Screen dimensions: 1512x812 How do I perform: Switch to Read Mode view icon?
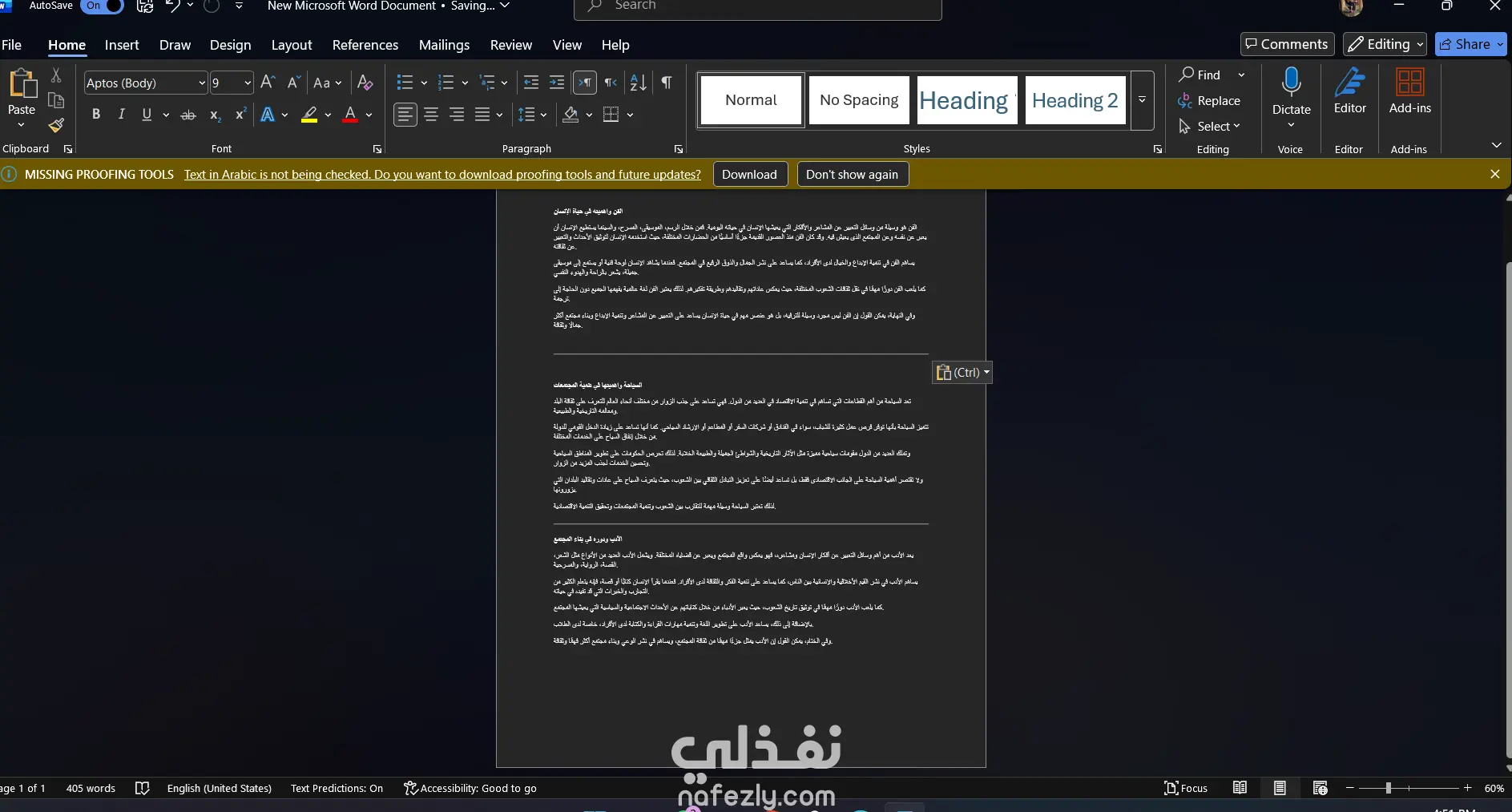tap(1240, 788)
